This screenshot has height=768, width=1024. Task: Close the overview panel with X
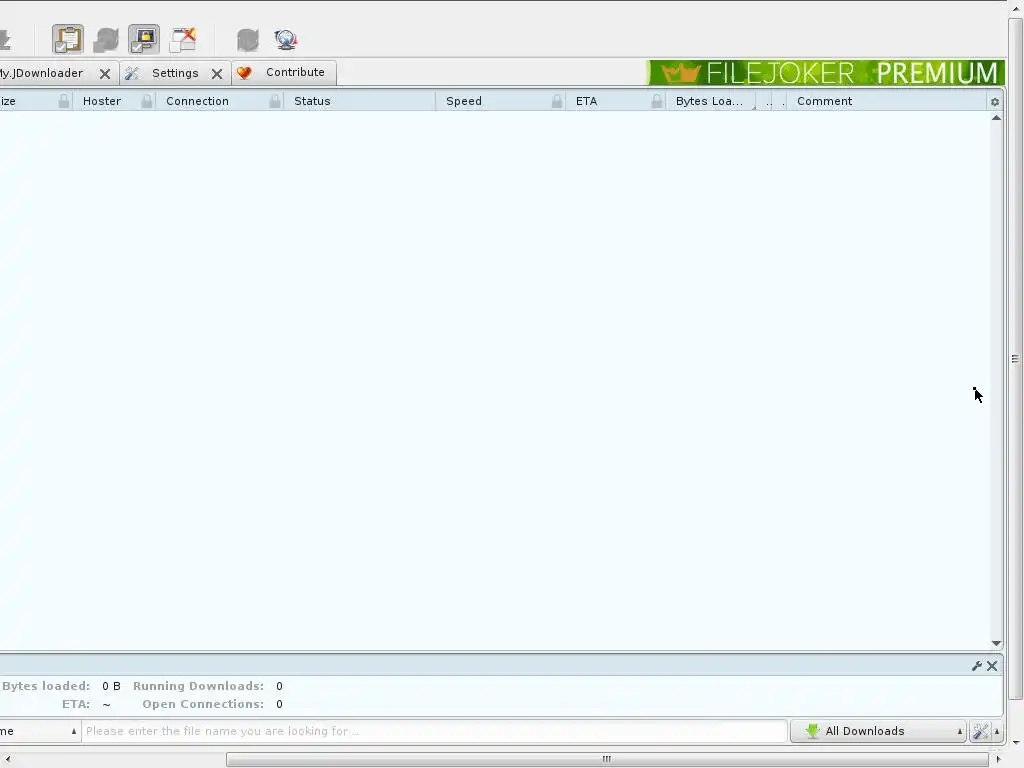[x=992, y=666]
